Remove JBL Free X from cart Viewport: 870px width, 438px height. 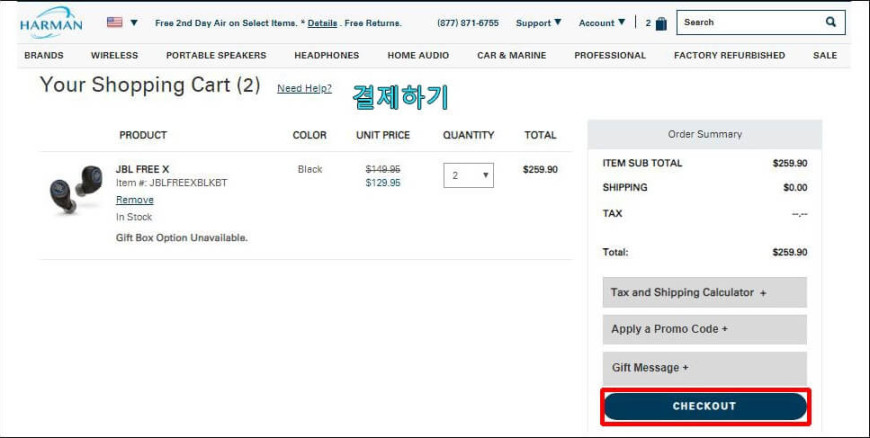135,200
